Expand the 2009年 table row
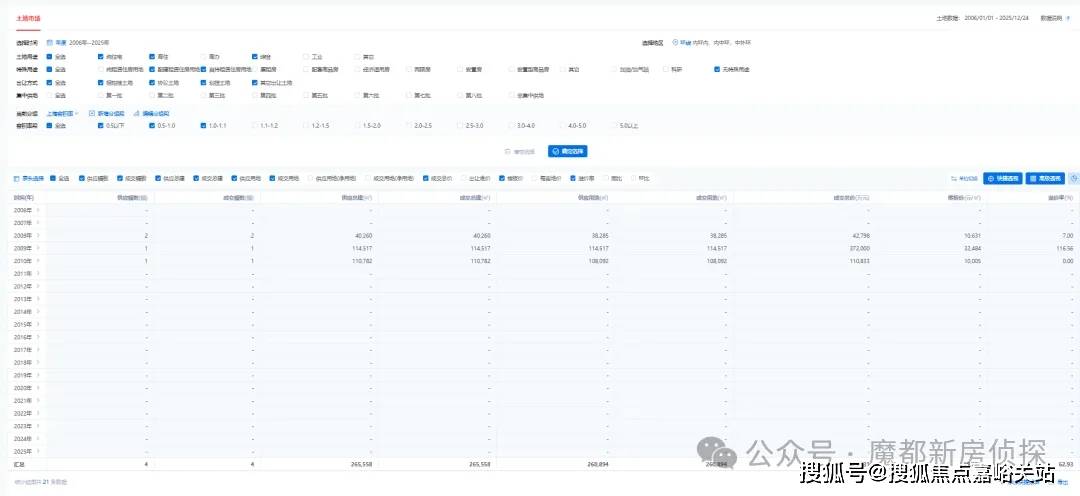This screenshot has height=496, width=1080. [38, 248]
